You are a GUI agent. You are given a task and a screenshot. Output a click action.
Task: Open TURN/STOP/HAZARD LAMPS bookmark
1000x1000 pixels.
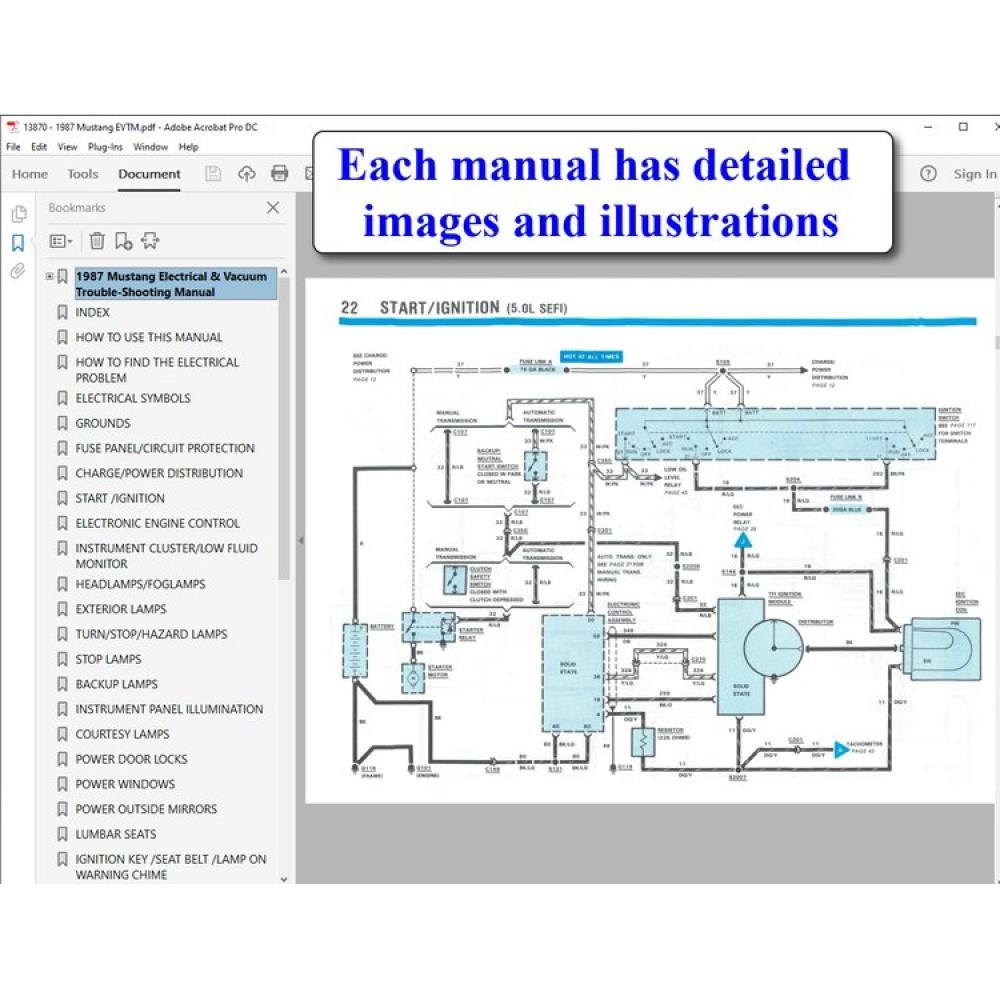tap(151, 634)
